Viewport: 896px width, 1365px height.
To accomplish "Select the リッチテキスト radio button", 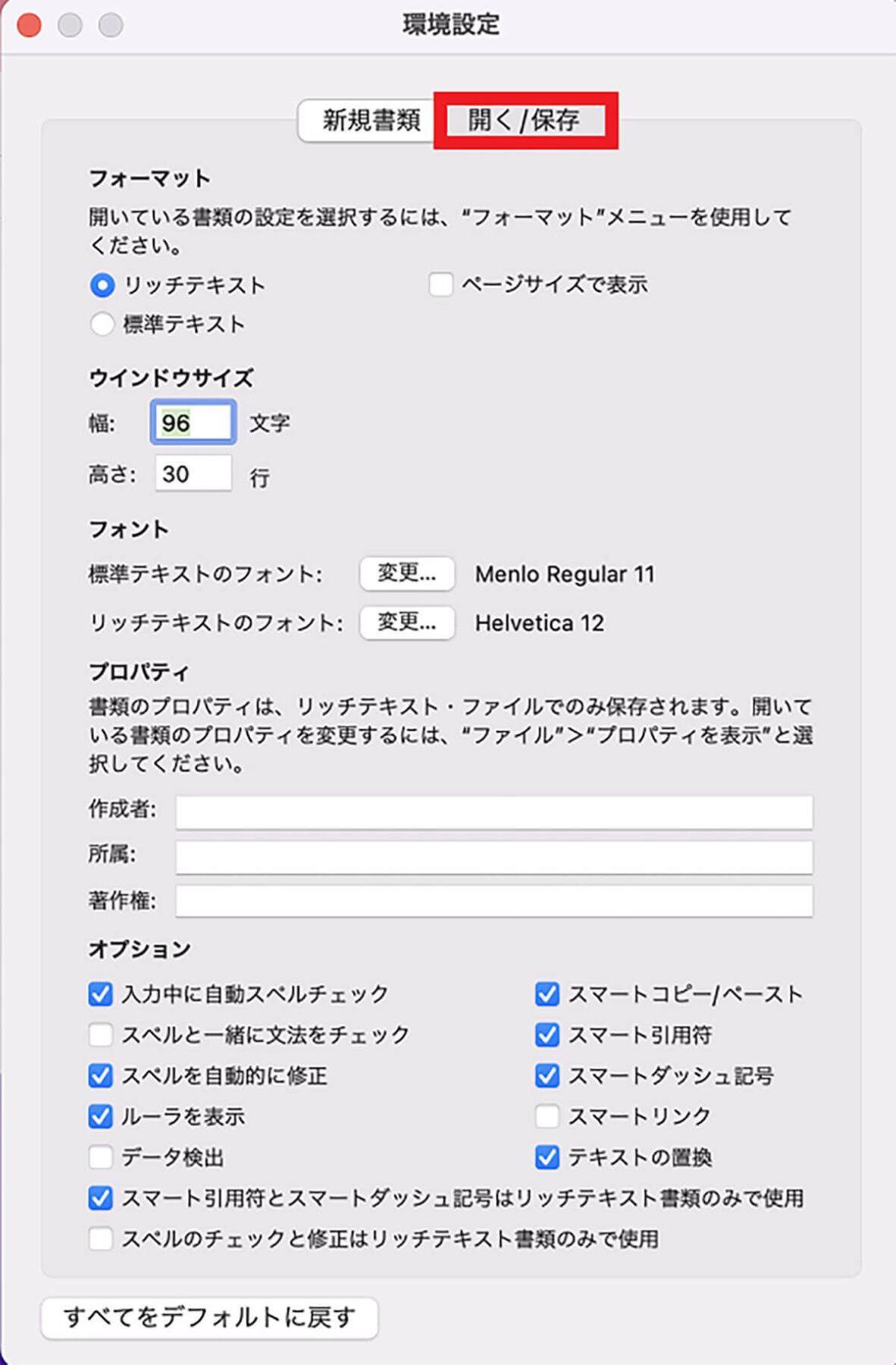I will [x=102, y=286].
